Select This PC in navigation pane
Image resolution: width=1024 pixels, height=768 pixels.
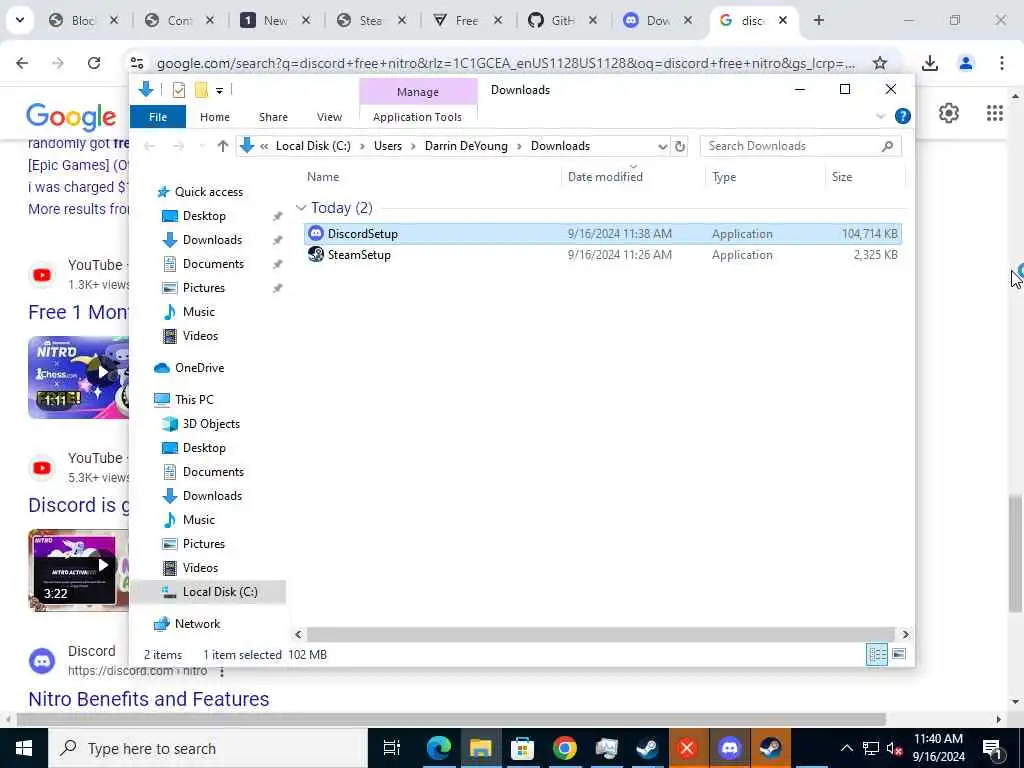click(194, 400)
